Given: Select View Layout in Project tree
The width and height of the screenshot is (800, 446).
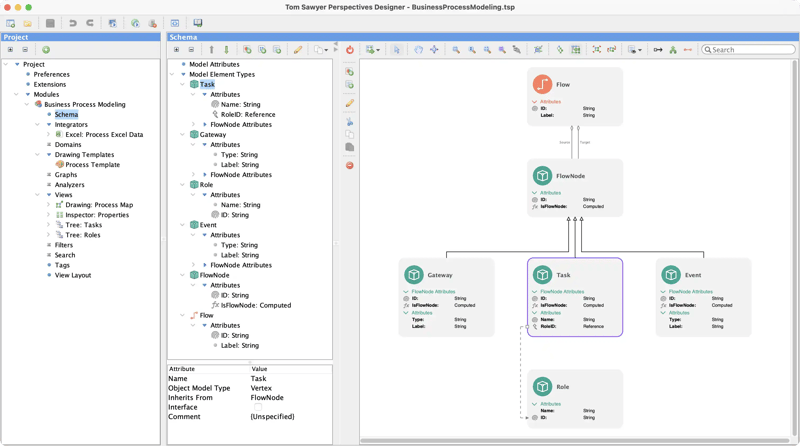Looking at the screenshot, I should click(x=73, y=276).
